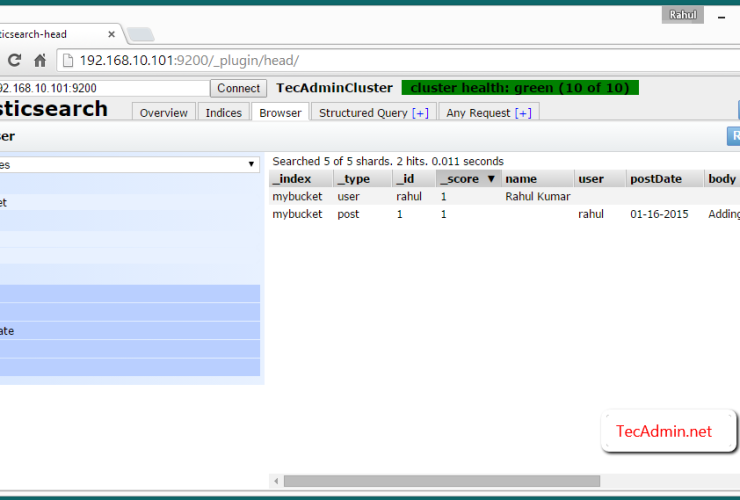Viewport: 740px width, 500px height.
Task: Click the _score sort arrow
Action: coord(490,179)
